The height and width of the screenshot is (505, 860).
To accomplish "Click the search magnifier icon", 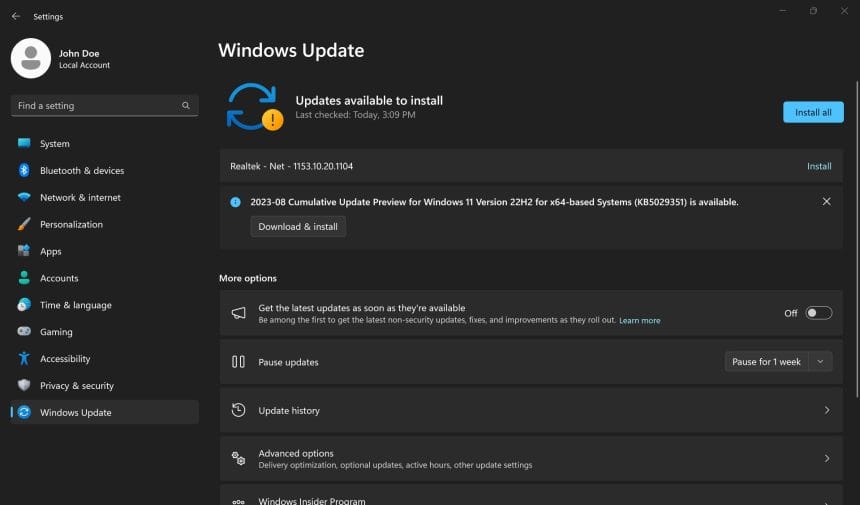I will point(186,106).
